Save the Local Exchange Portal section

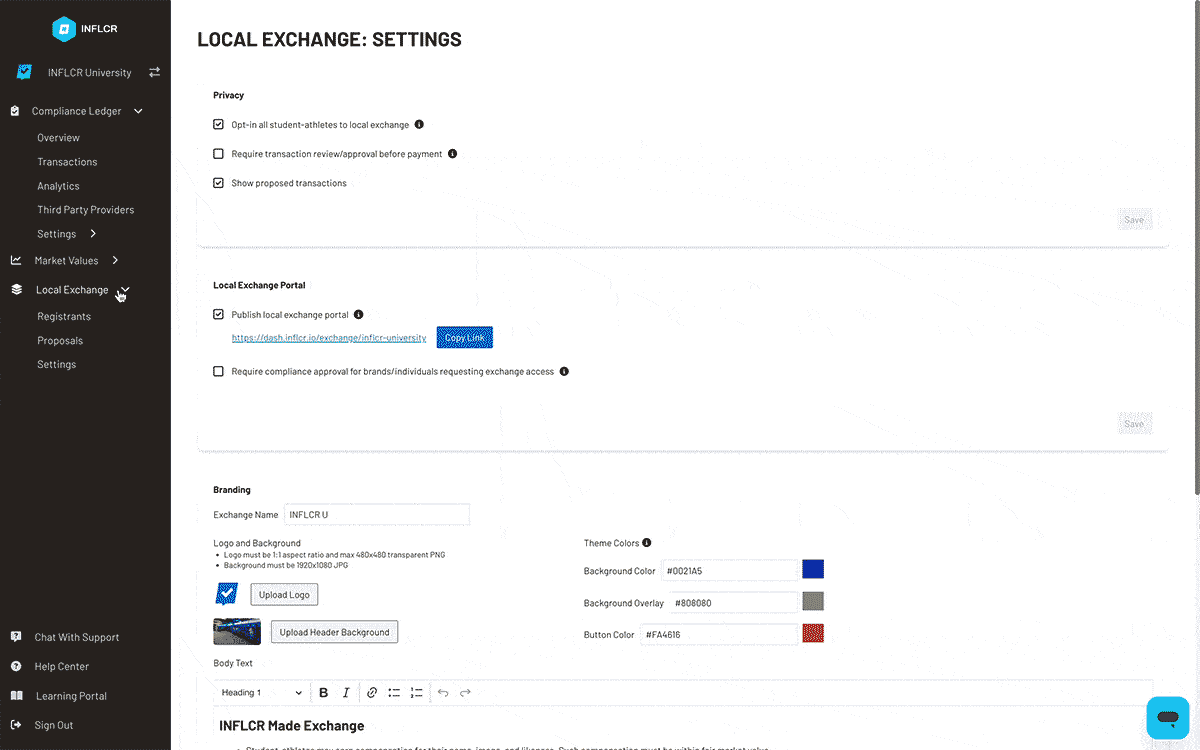1134,424
